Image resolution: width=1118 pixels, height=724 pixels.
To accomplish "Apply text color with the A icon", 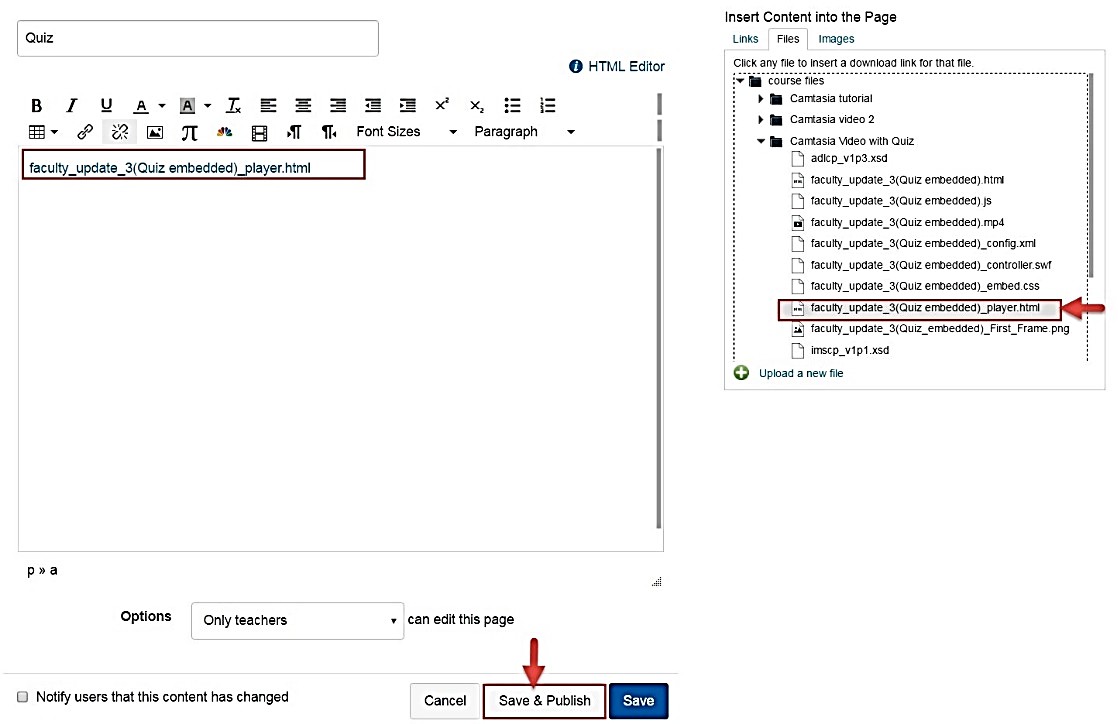I will pyautogui.click(x=141, y=106).
